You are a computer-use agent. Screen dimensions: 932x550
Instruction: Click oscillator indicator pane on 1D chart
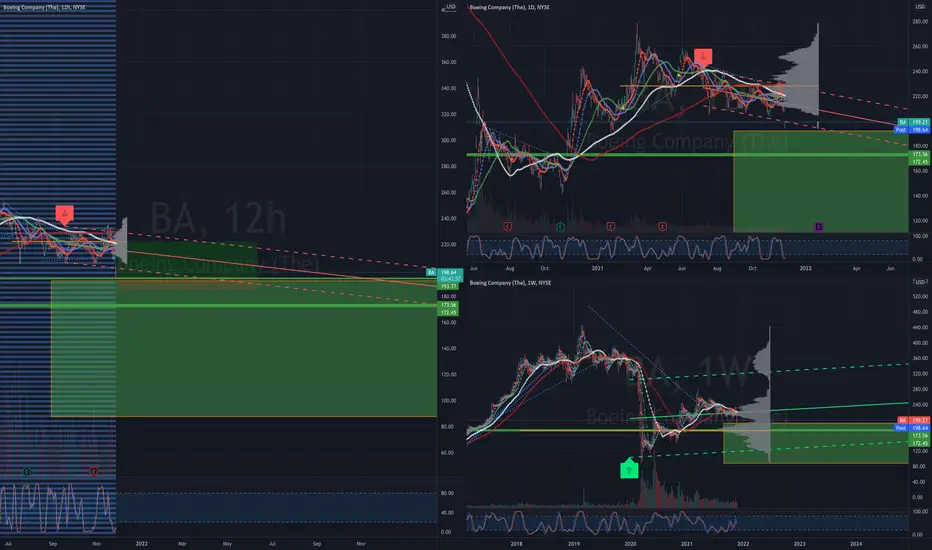tap(688, 247)
